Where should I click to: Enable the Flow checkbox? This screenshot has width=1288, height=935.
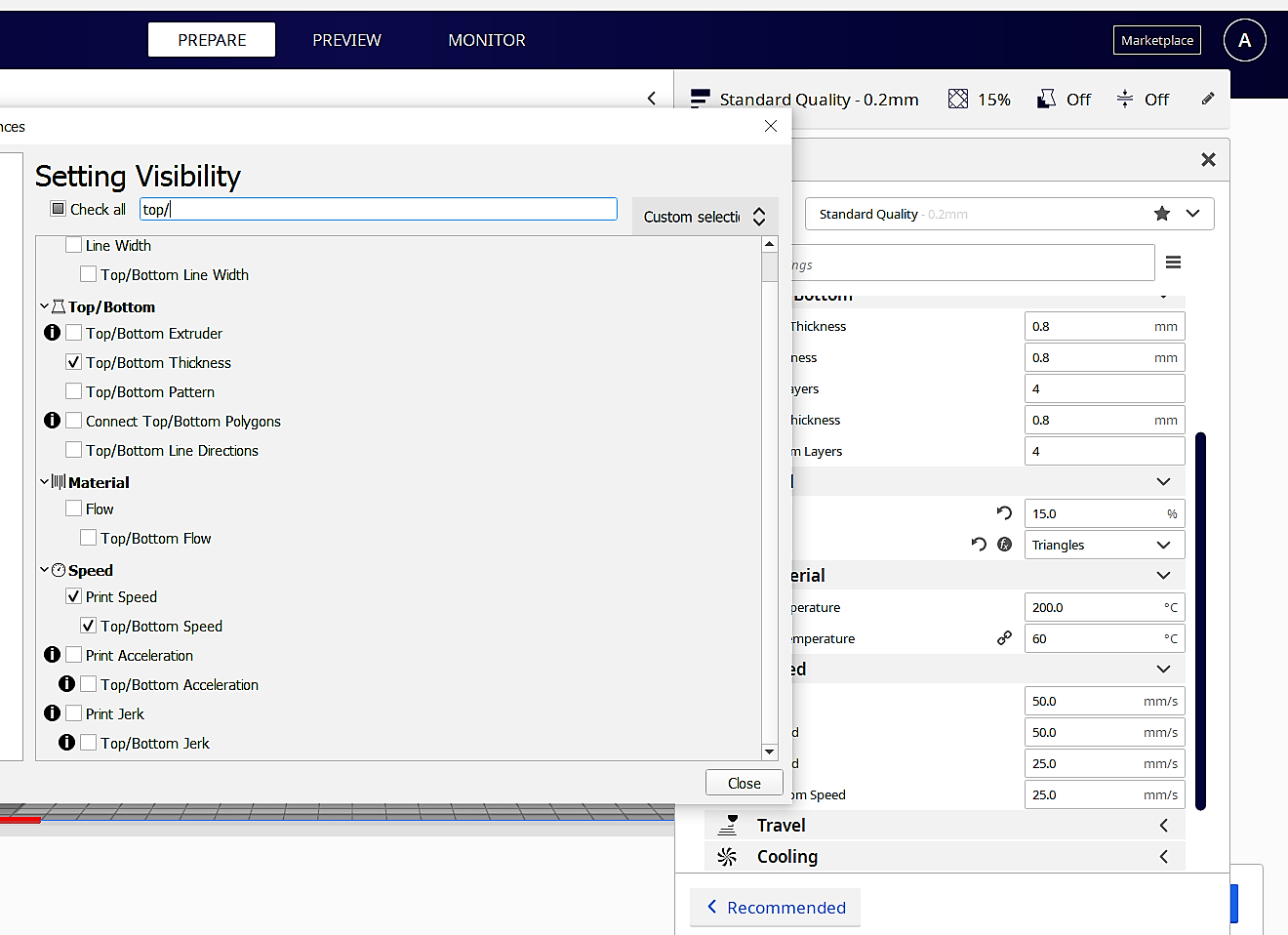(x=74, y=508)
